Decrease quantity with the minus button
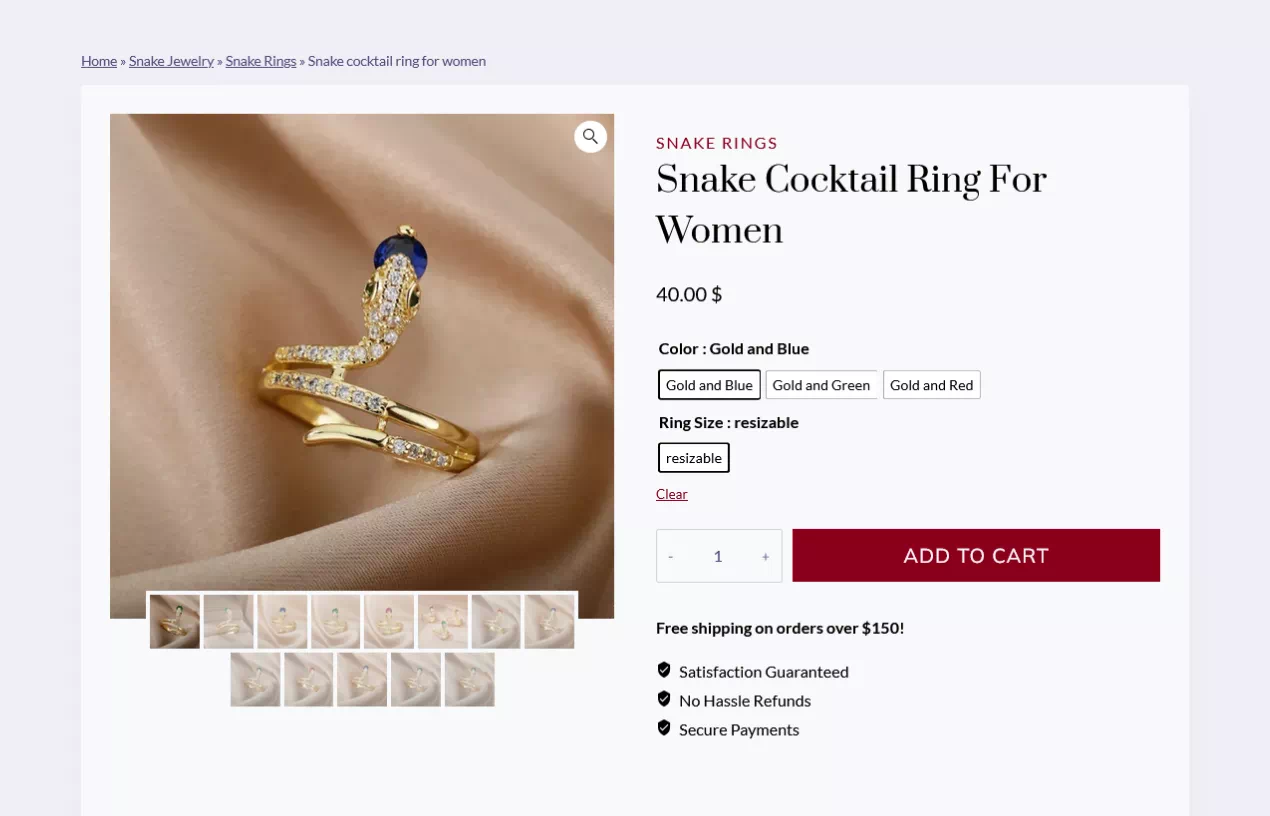This screenshot has height=816, width=1270. (x=670, y=556)
